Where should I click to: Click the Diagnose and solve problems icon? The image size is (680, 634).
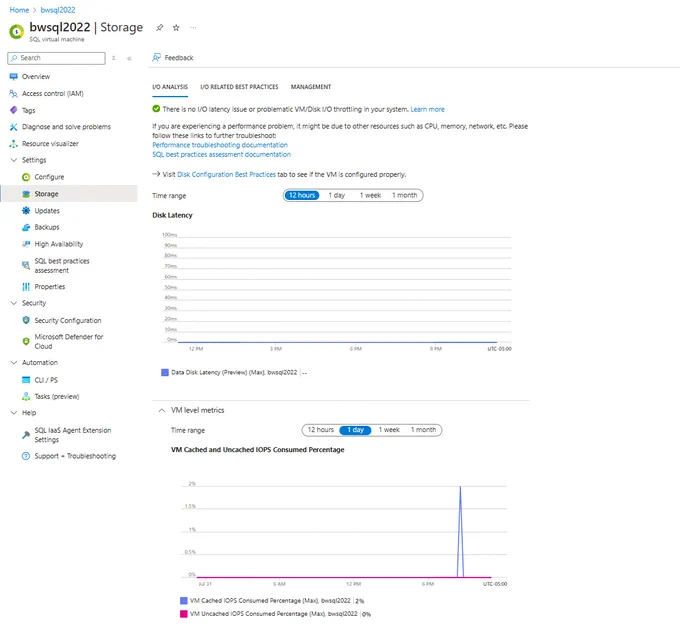tap(13, 127)
